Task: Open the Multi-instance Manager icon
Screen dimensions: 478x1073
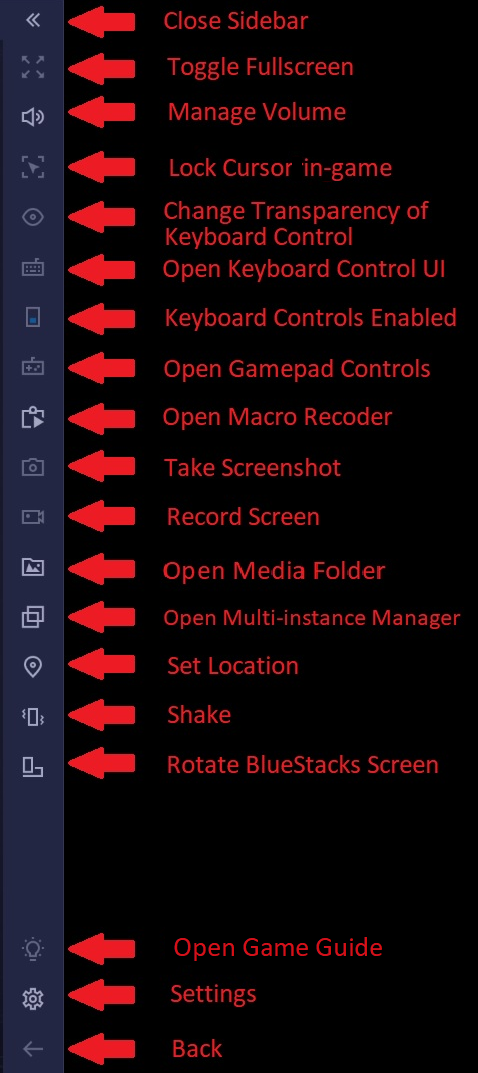Action: [x=33, y=617]
